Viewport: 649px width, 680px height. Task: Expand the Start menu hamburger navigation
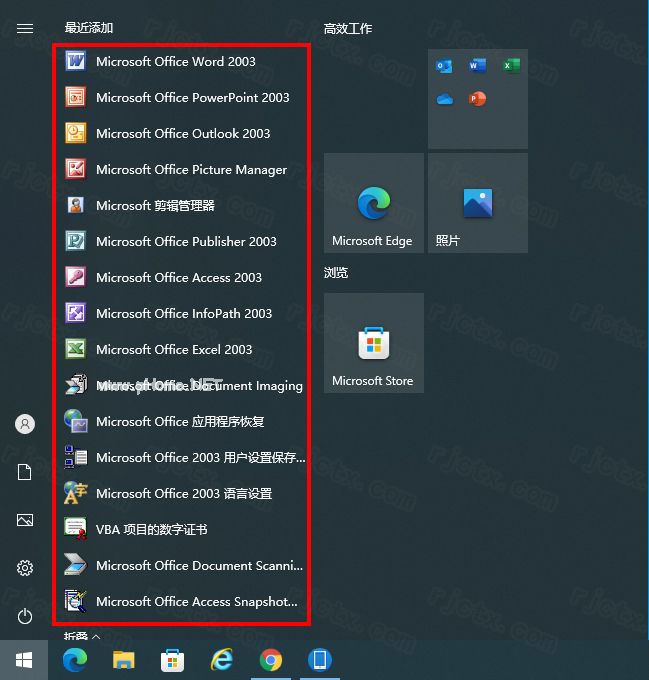(x=25, y=29)
